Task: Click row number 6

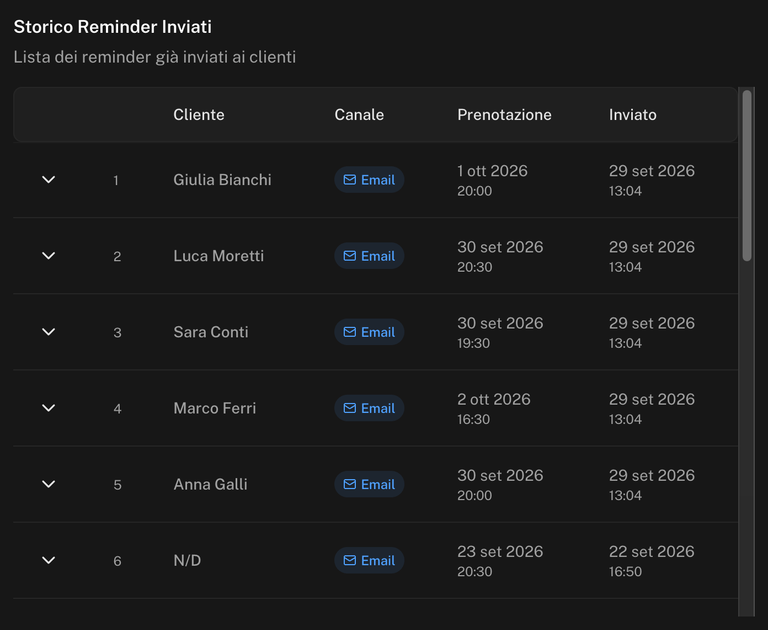Action: click(118, 561)
